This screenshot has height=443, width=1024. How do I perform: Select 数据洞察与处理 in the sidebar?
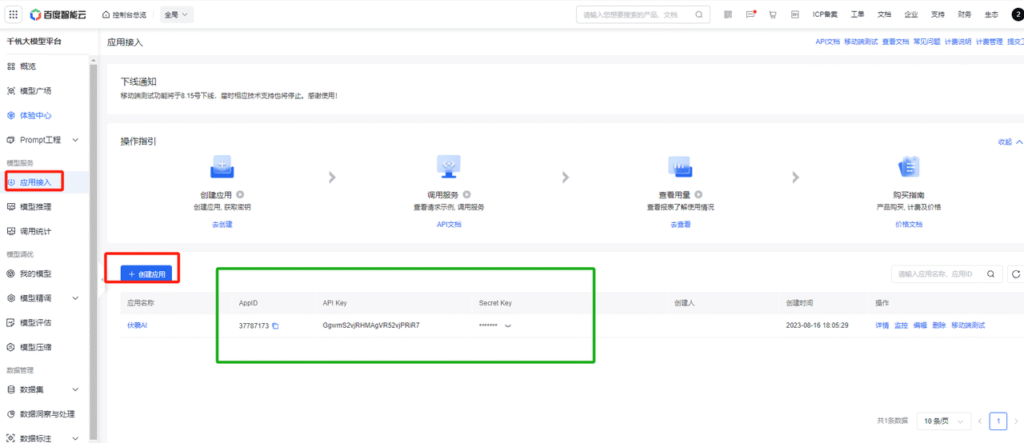45,414
